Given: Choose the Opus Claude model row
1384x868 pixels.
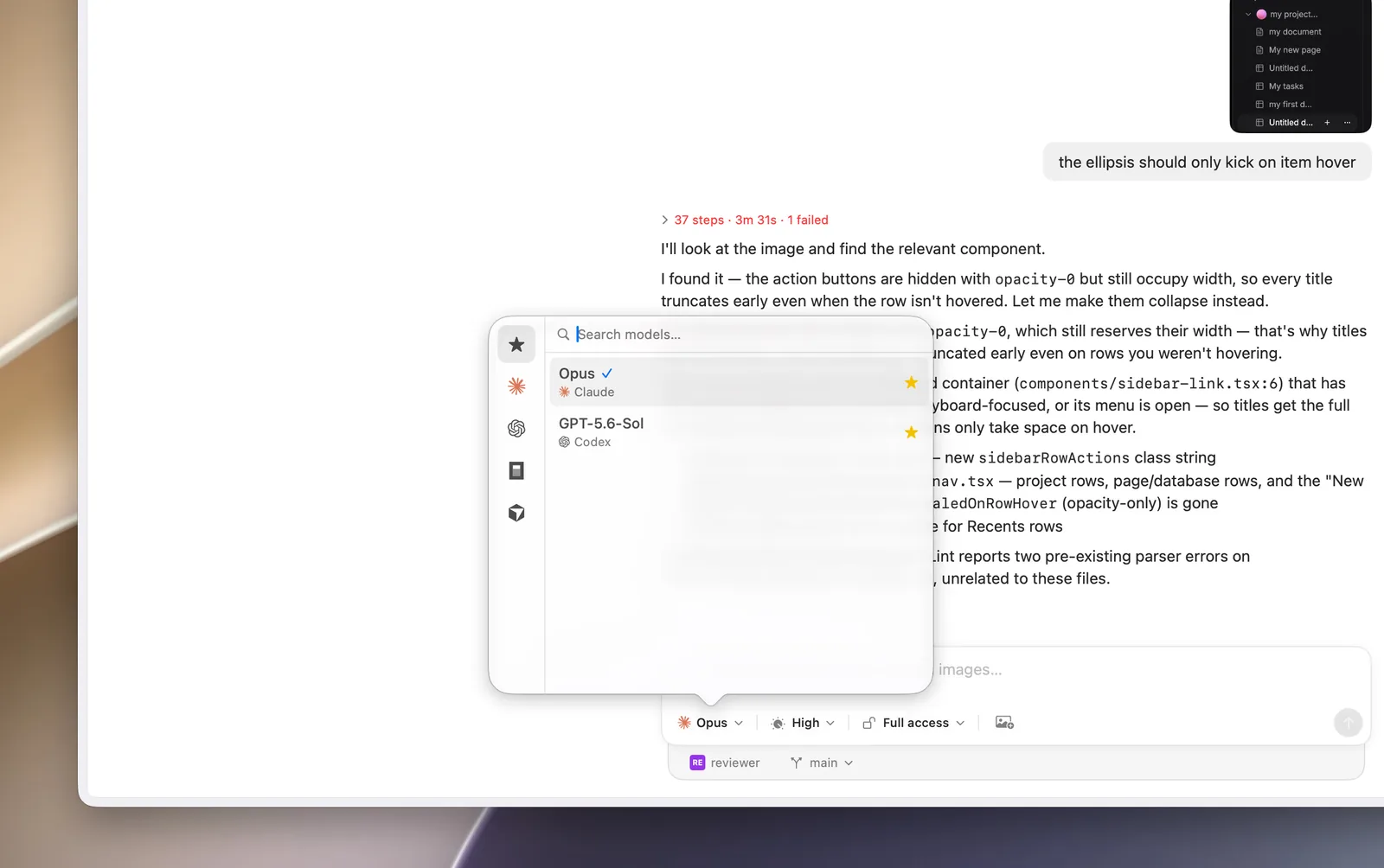Looking at the screenshot, I should (739, 382).
